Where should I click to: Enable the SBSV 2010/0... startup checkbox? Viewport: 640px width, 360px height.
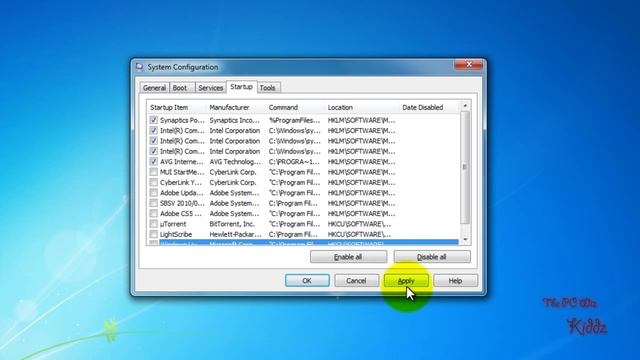point(153,203)
